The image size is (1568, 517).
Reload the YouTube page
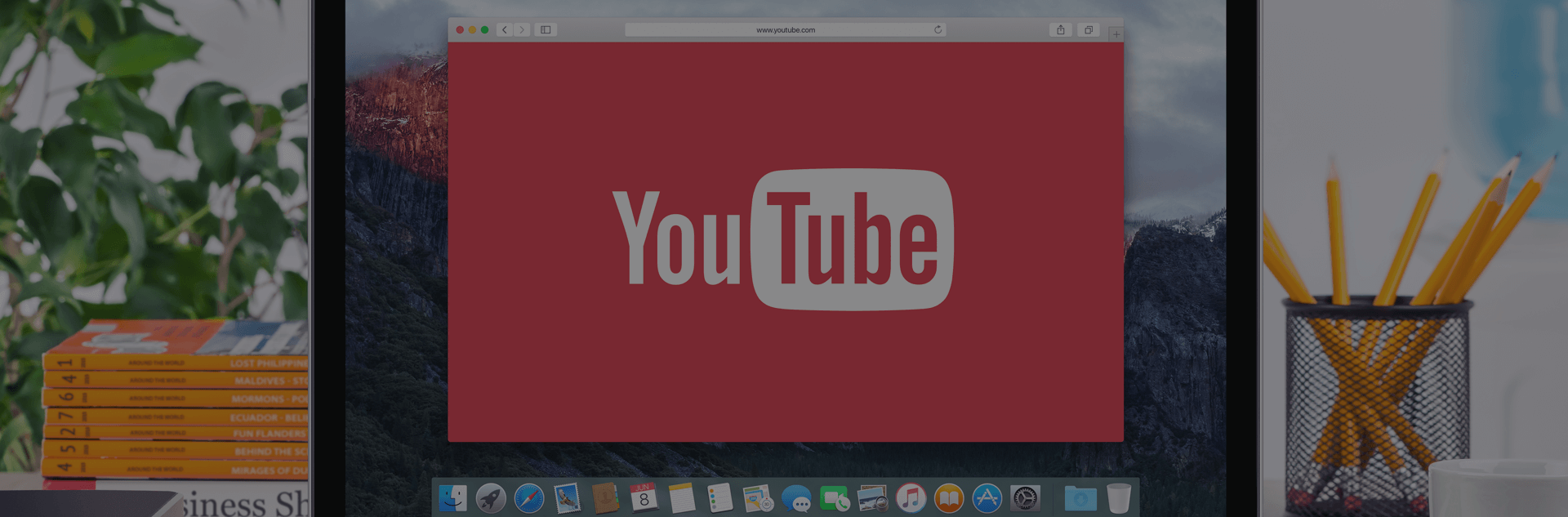[938, 30]
